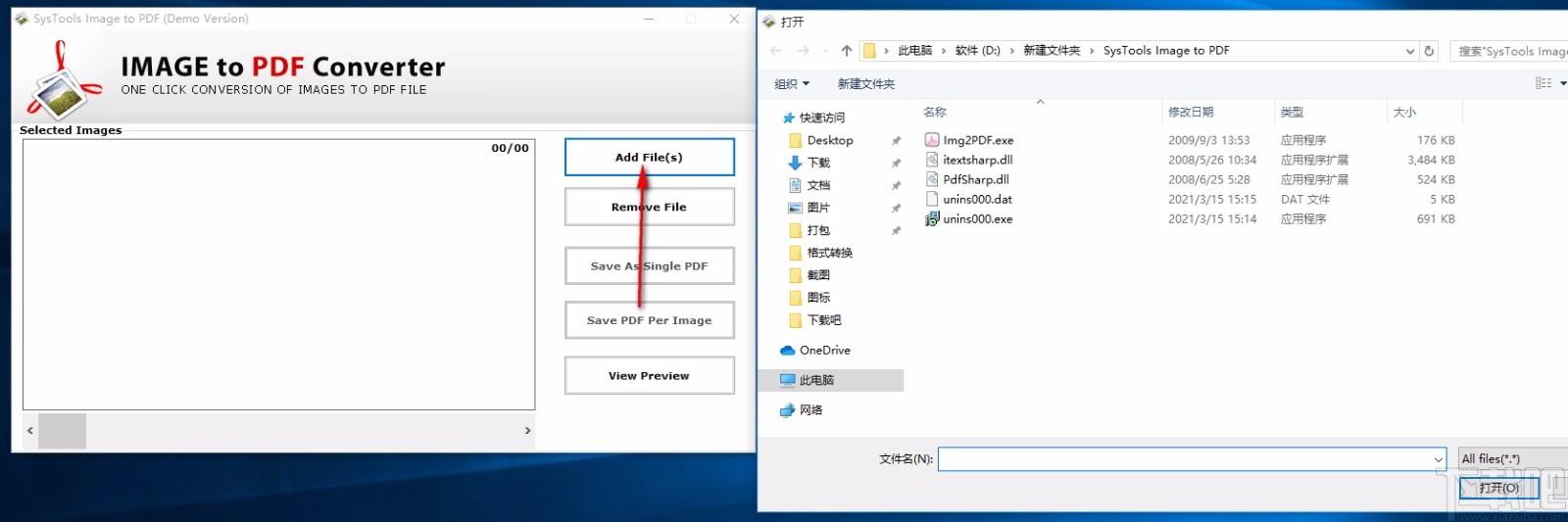Open 下载吧 folder in sidebar

tap(824, 320)
